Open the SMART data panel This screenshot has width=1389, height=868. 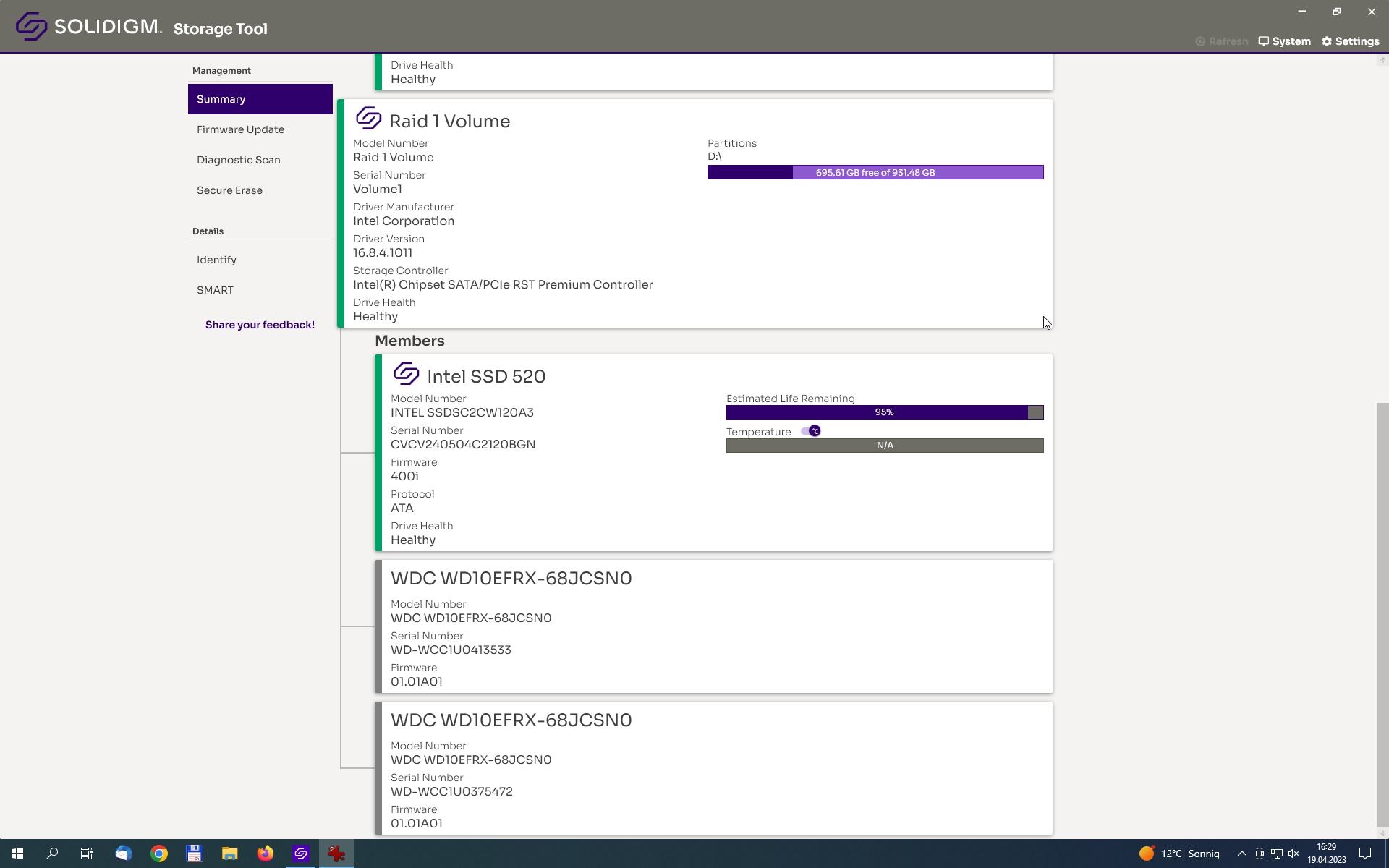pyautogui.click(x=214, y=289)
